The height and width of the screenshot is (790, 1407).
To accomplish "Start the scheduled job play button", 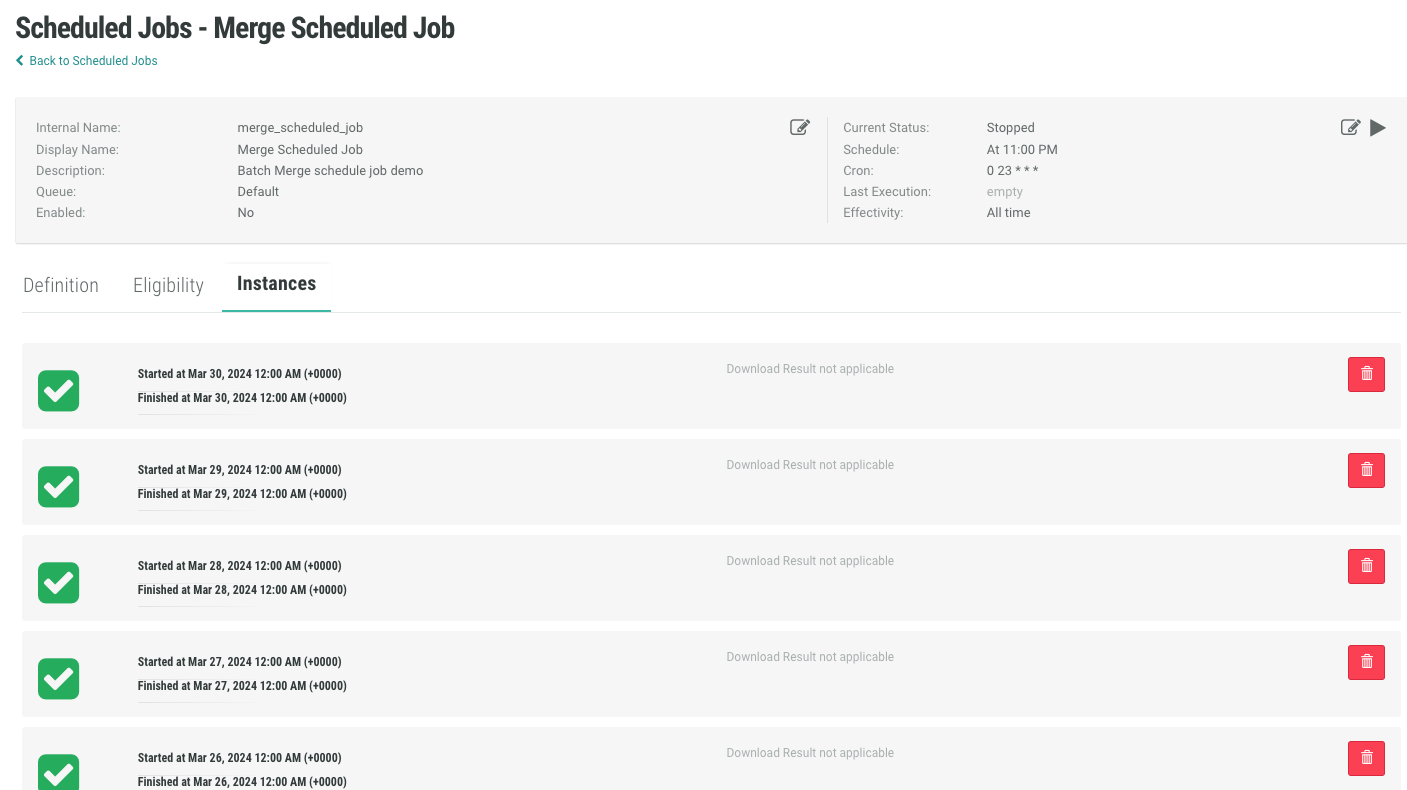I will 1378,128.
